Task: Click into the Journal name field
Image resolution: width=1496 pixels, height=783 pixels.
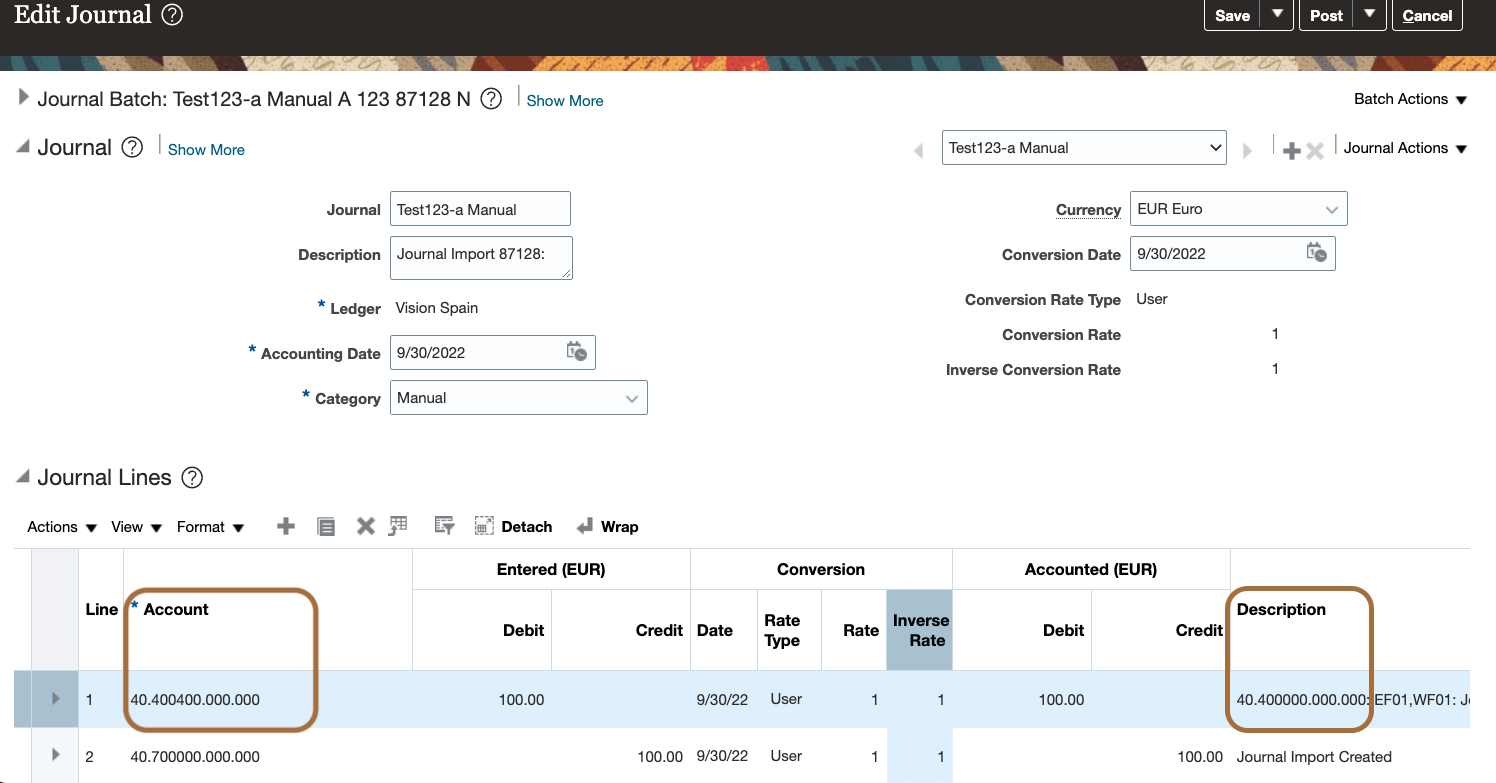Action: coord(480,210)
